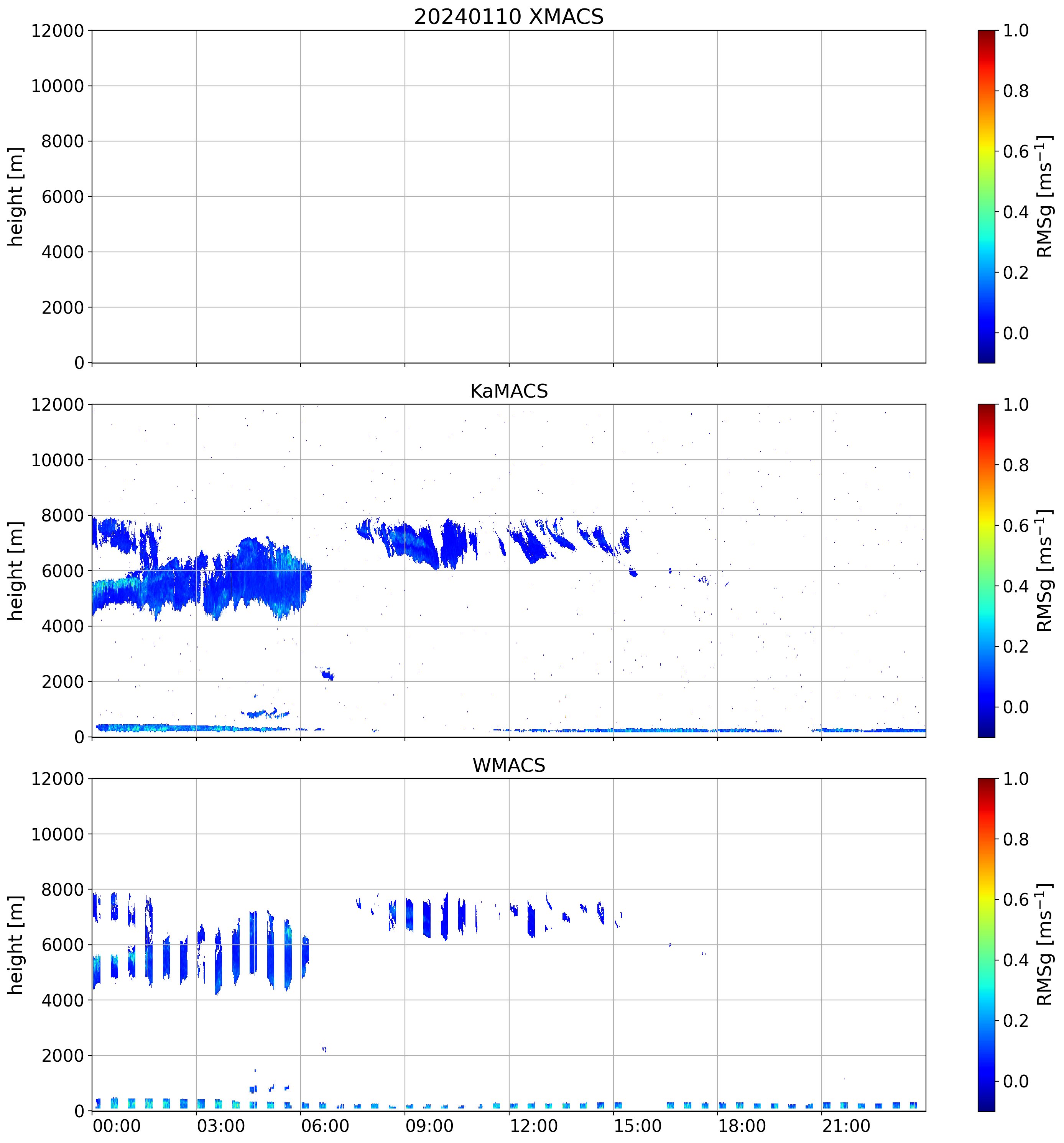This screenshot has width=1064, height=1143.
Task: Click the 1.0 tick on KaMACS colorbar
Action: pos(1016,405)
